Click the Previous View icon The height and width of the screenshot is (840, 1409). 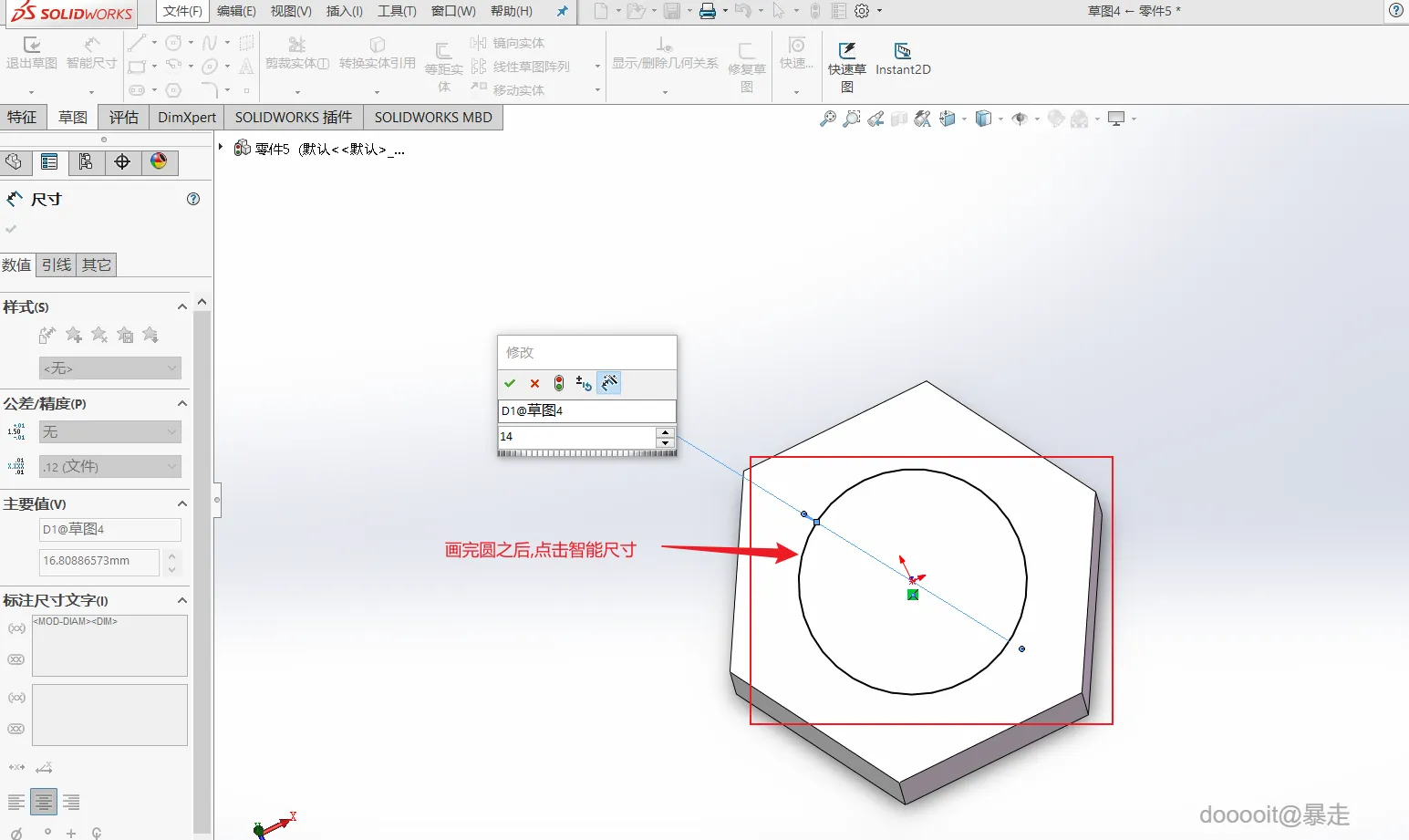pyautogui.click(x=875, y=119)
